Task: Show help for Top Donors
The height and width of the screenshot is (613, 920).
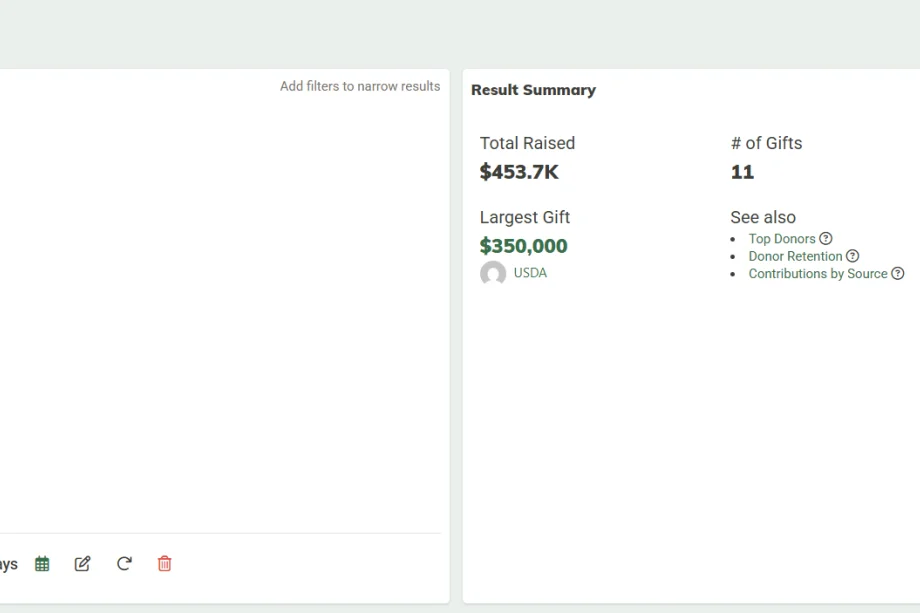Action: (826, 239)
